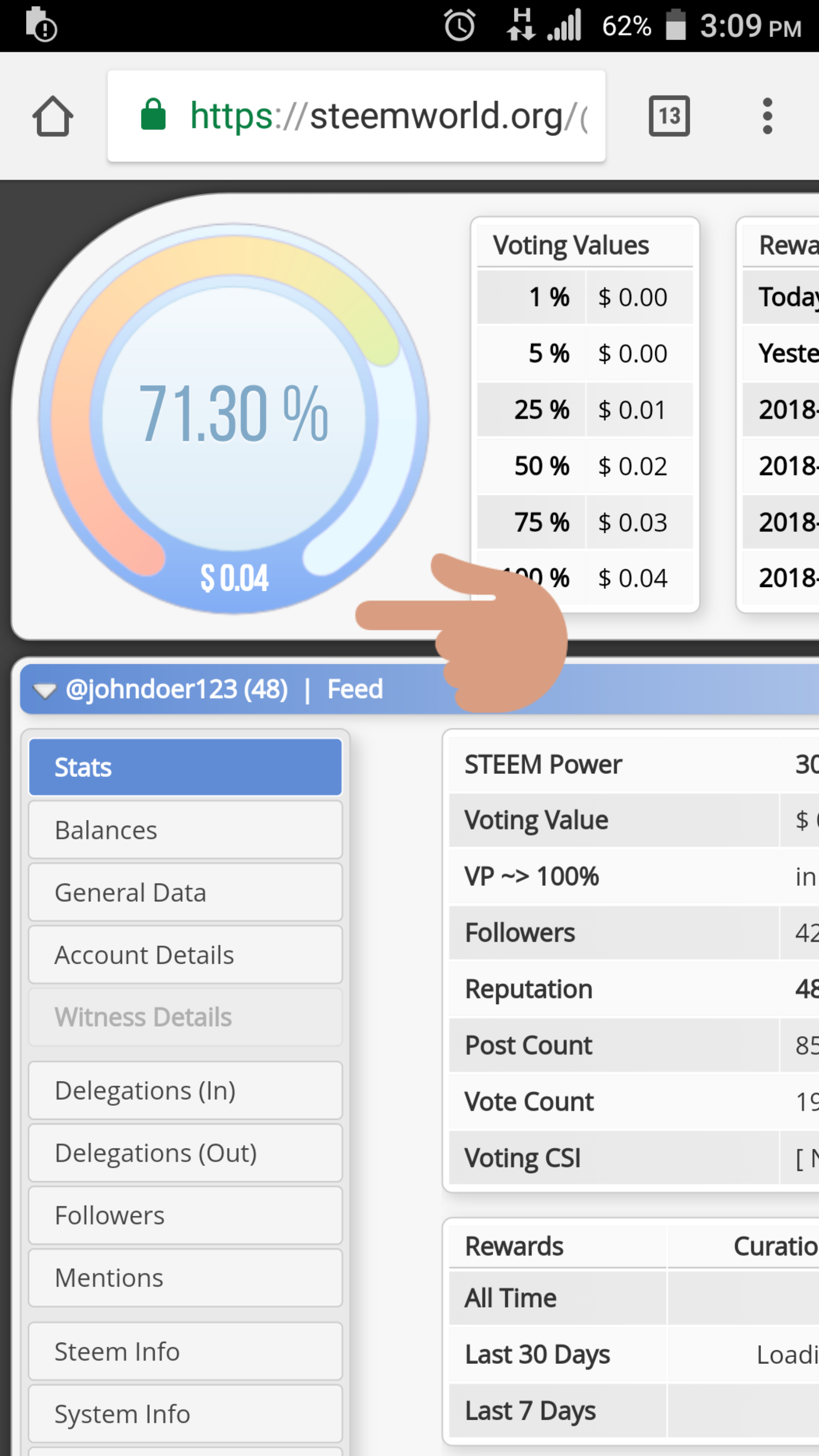Tap the 50 % voting value row
The image size is (819, 1456).
point(585,466)
